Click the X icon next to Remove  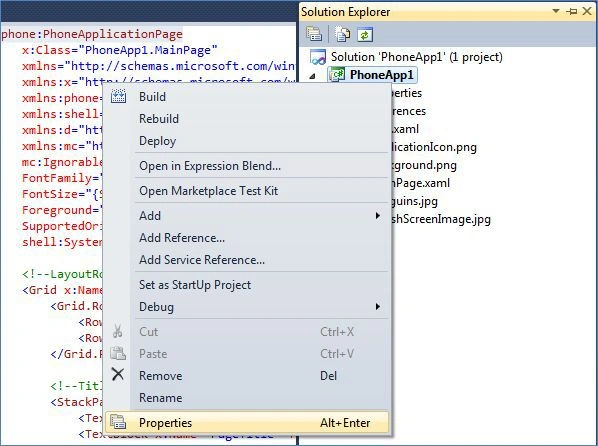point(118,374)
